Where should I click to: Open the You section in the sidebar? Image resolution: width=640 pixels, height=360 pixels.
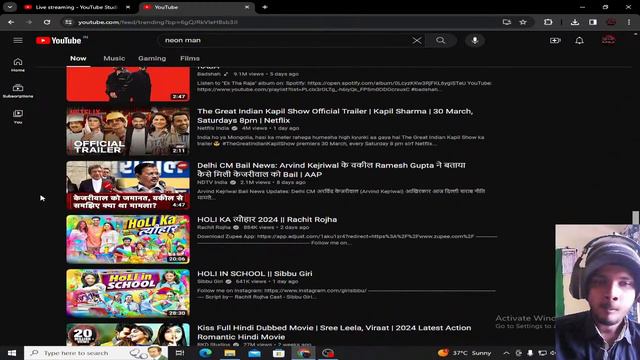(18, 117)
